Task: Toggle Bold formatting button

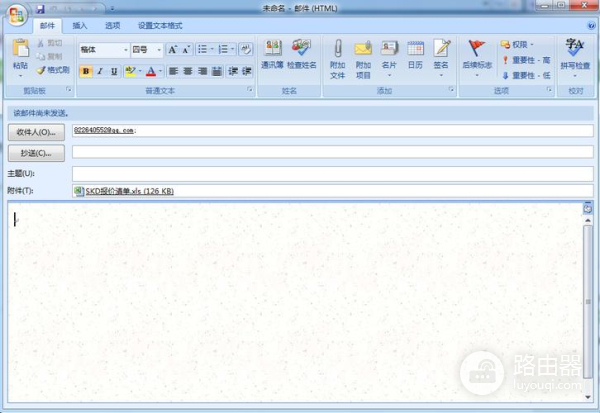Action: (85, 71)
